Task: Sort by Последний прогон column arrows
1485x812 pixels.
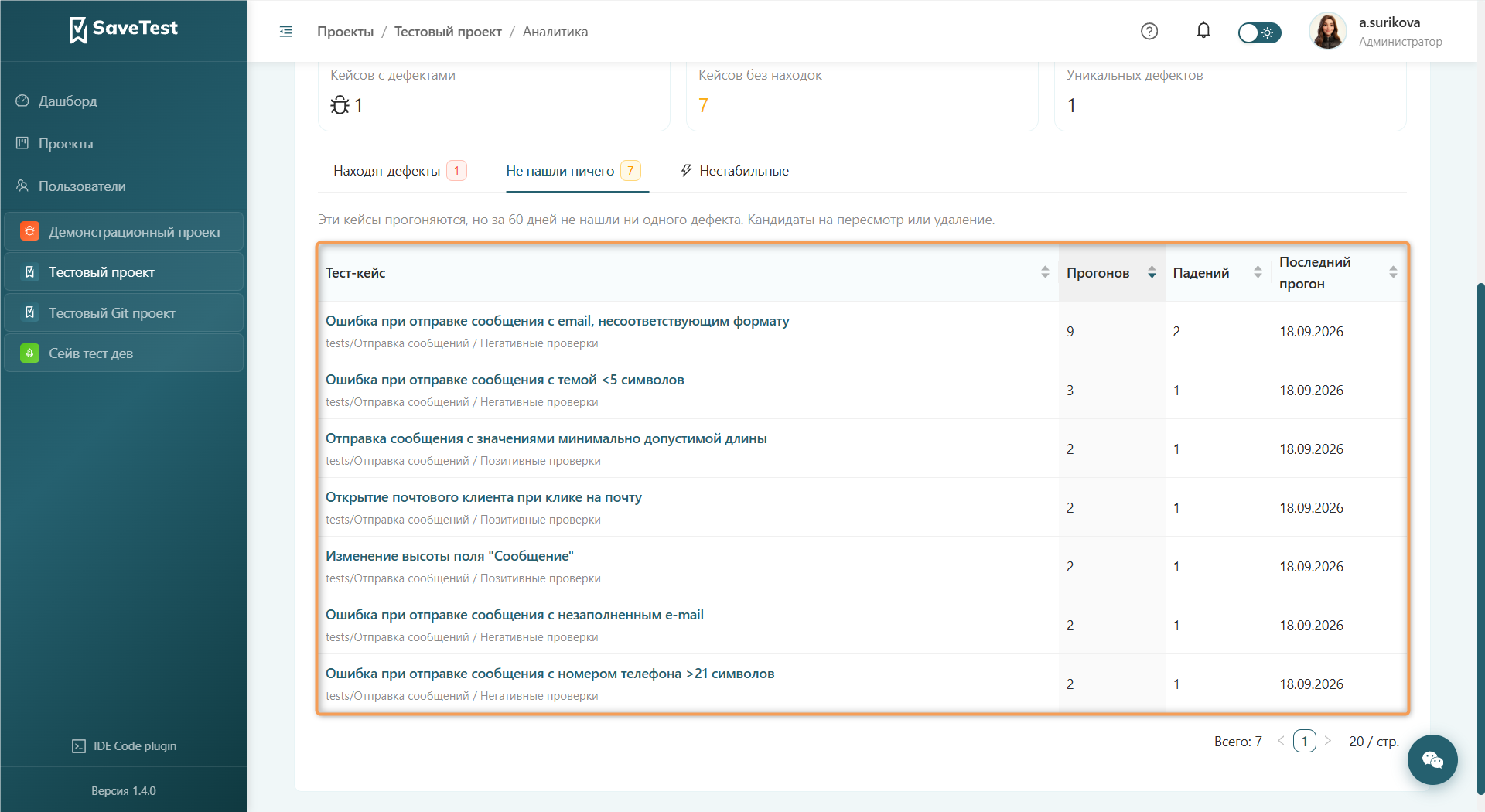Action: pos(1393,272)
